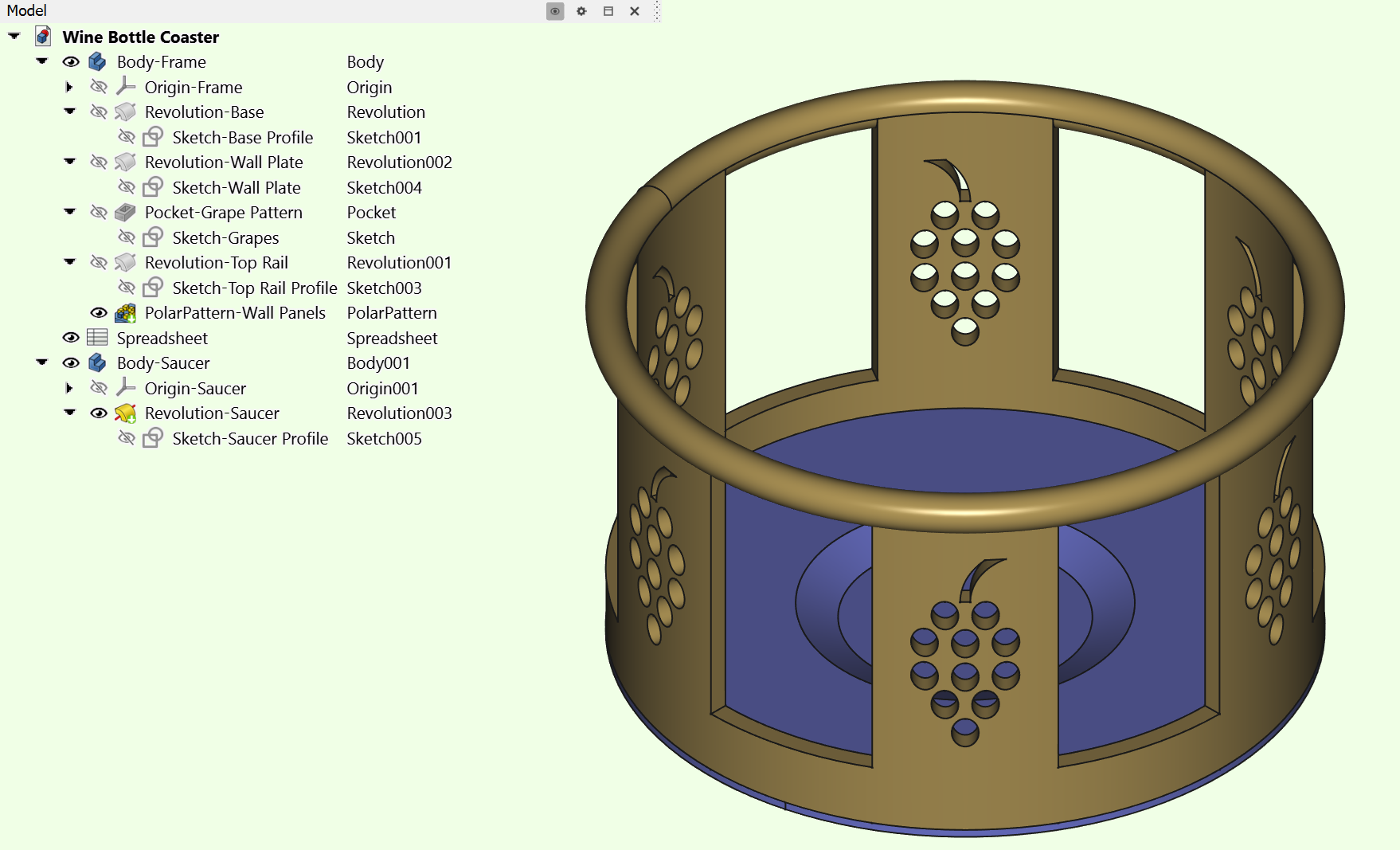The image size is (1400, 850).
Task: Hide the Spreadsheet with its eye toggle
Action: (71, 338)
